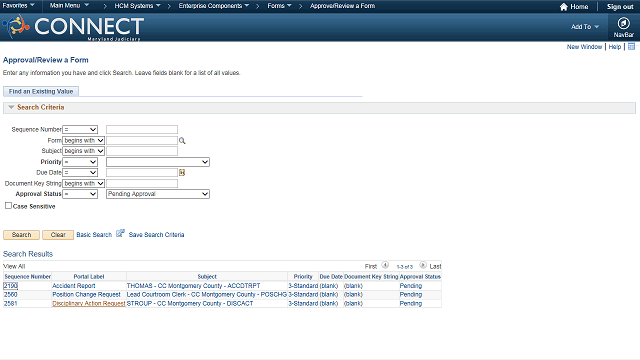Open the Position Change Request link
Viewport: 640px width, 360px height.
(x=86, y=294)
